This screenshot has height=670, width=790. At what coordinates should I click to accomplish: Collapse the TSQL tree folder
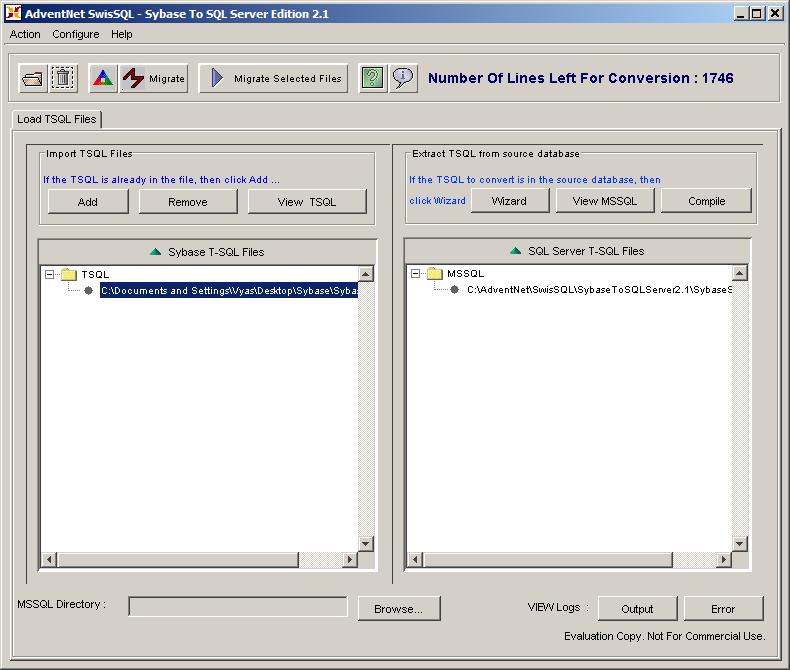(49, 275)
